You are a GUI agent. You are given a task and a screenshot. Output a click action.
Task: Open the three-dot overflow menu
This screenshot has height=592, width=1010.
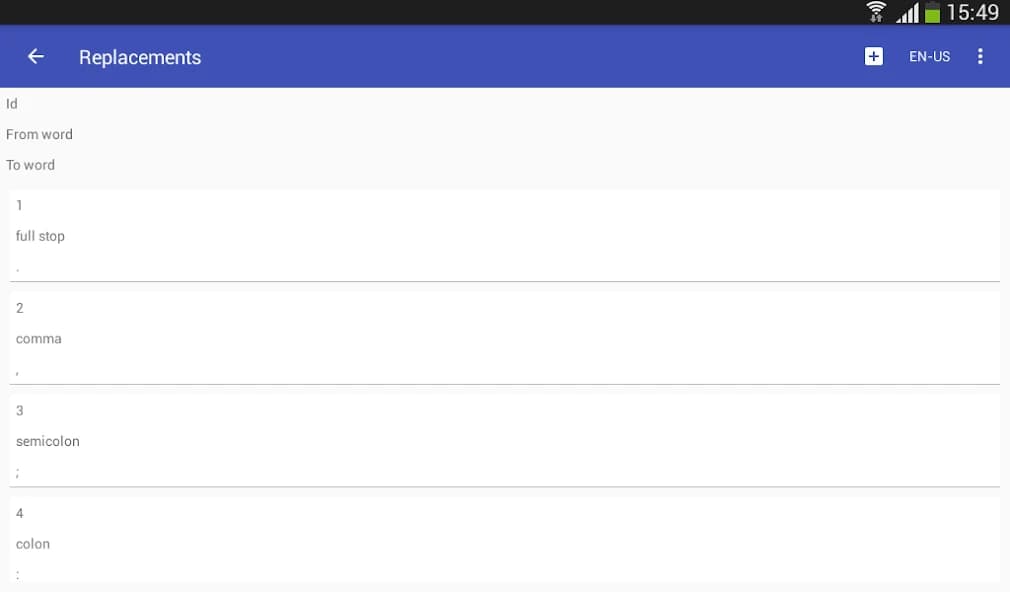(x=980, y=56)
